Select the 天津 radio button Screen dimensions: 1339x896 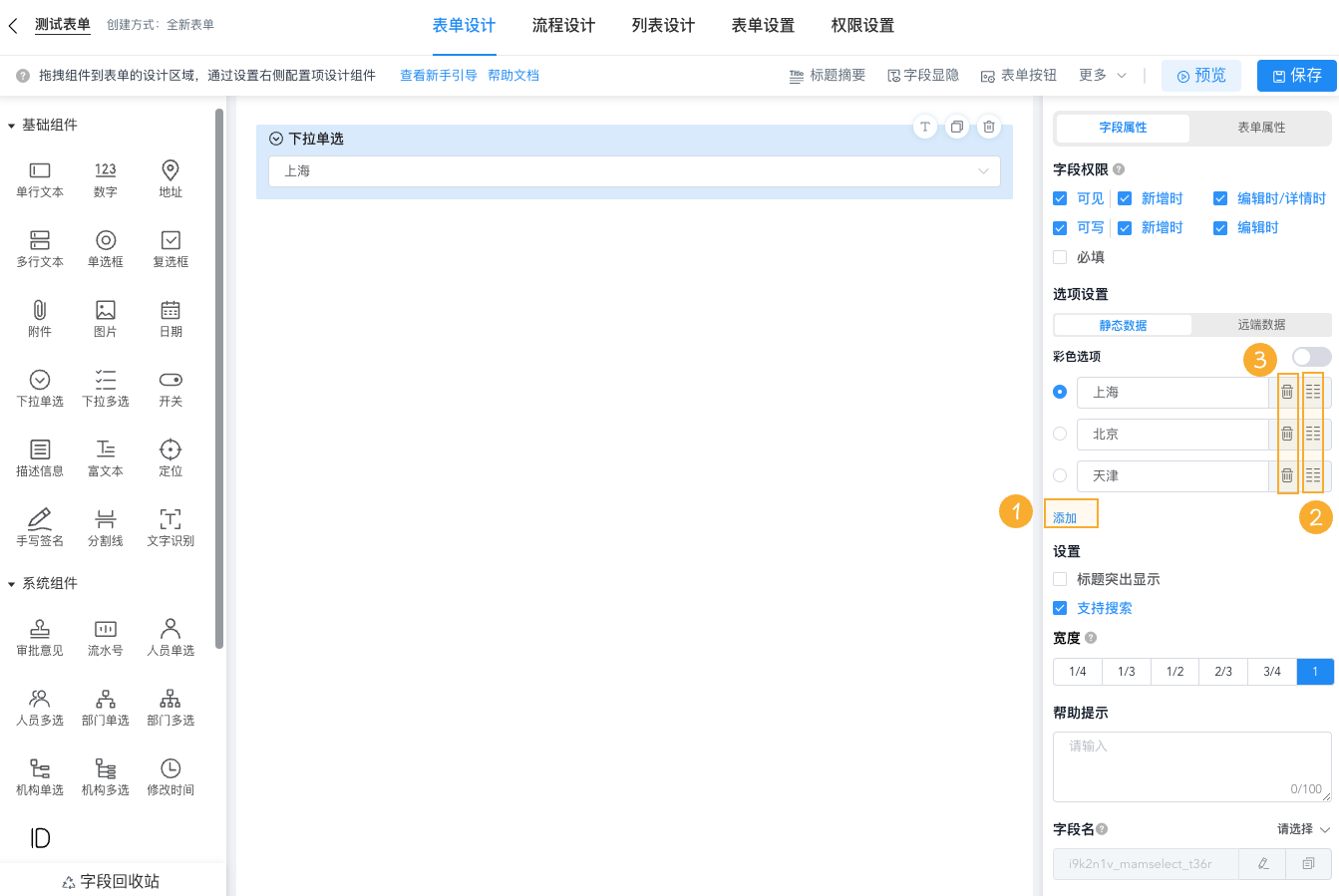pyautogui.click(x=1060, y=475)
